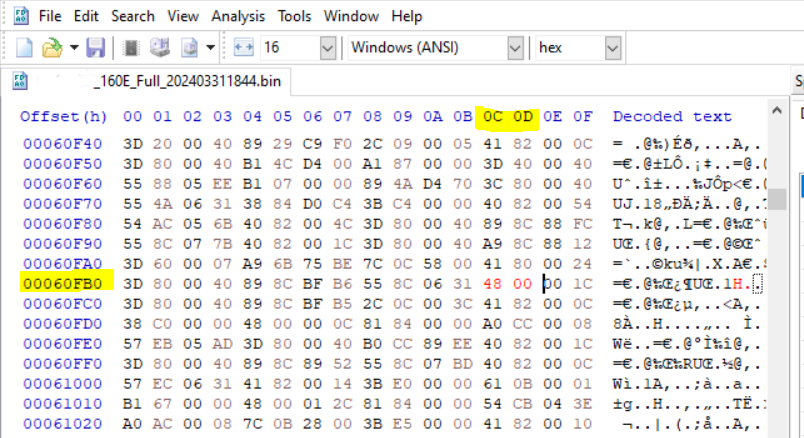The width and height of the screenshot is (804, 438).
Task: Open disk image with the image icon
Action: [189, 48]
